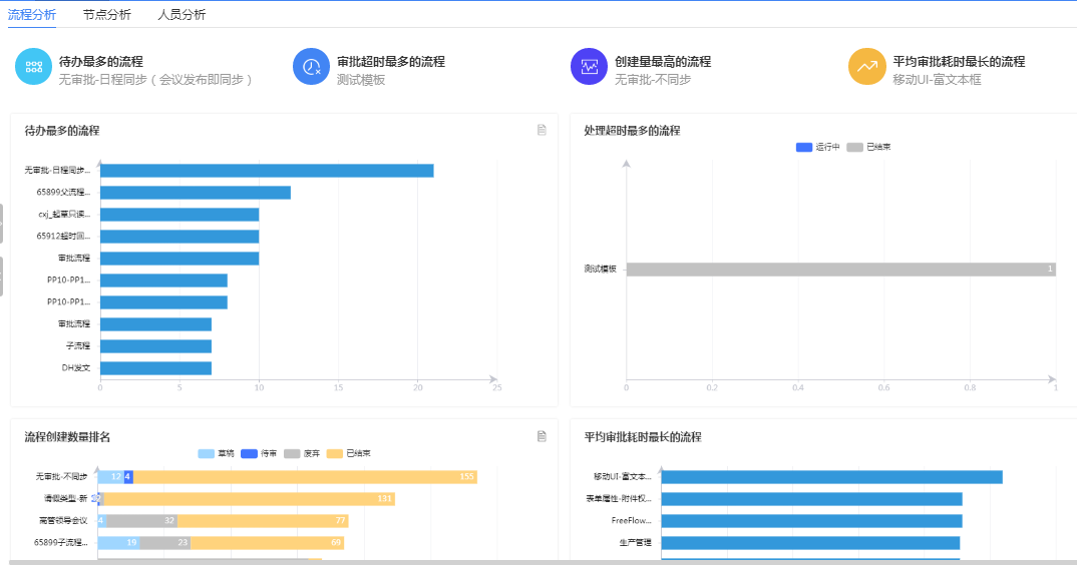This screenshot has height=565, width=1077.
Task: Switch to the 节点分析 tab
Action: (107, 15)
